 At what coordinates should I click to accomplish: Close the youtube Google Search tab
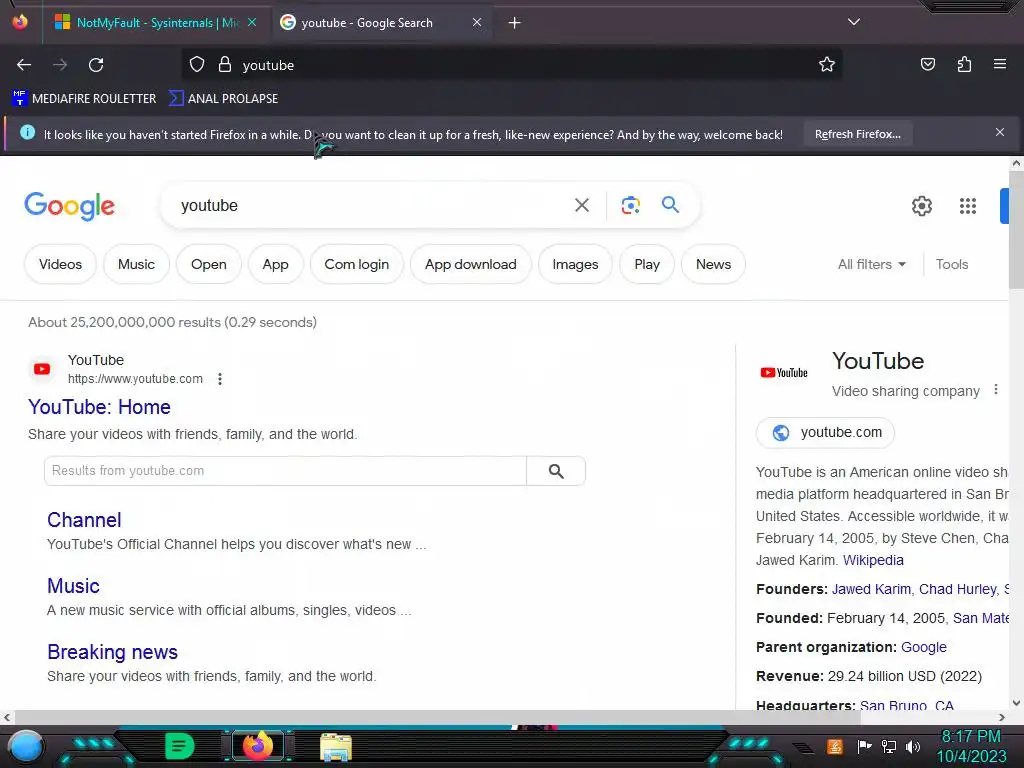477,22
